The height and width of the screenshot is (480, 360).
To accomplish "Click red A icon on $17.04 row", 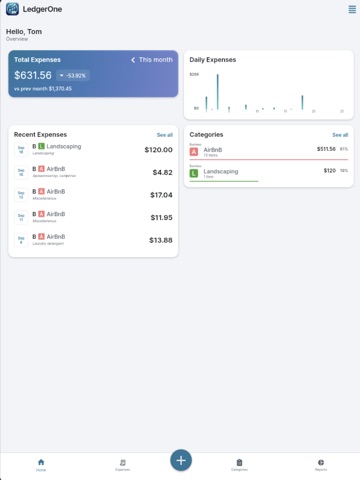I will (x=41, y=191).
